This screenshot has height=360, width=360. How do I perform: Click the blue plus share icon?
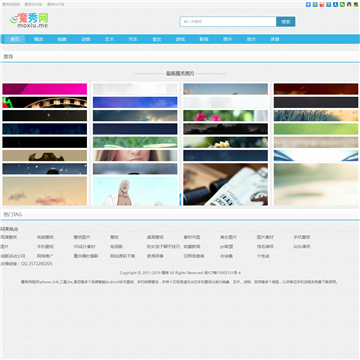(x=308, y=5)
